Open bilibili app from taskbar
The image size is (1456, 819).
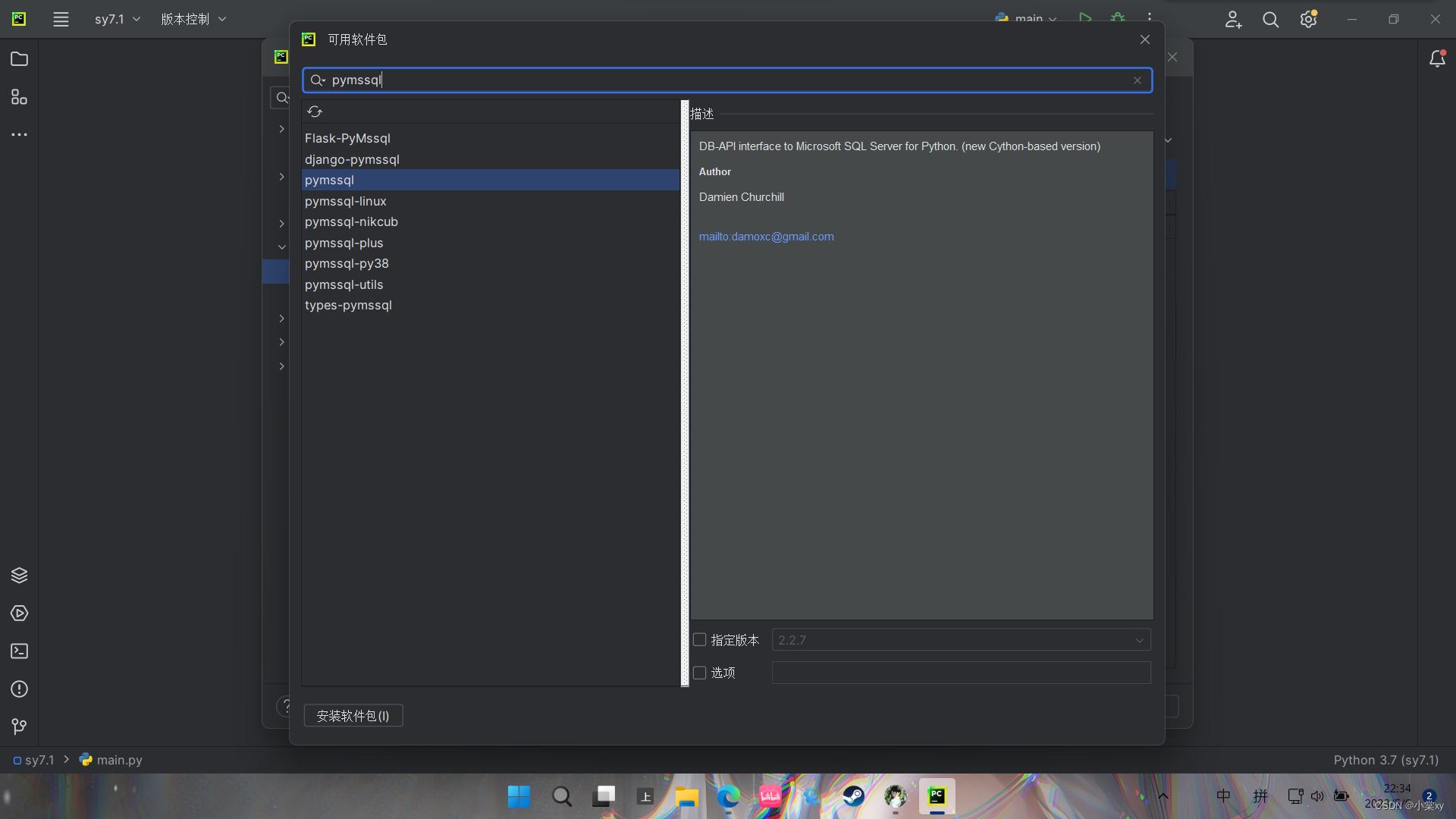click(x=770, y=796)
